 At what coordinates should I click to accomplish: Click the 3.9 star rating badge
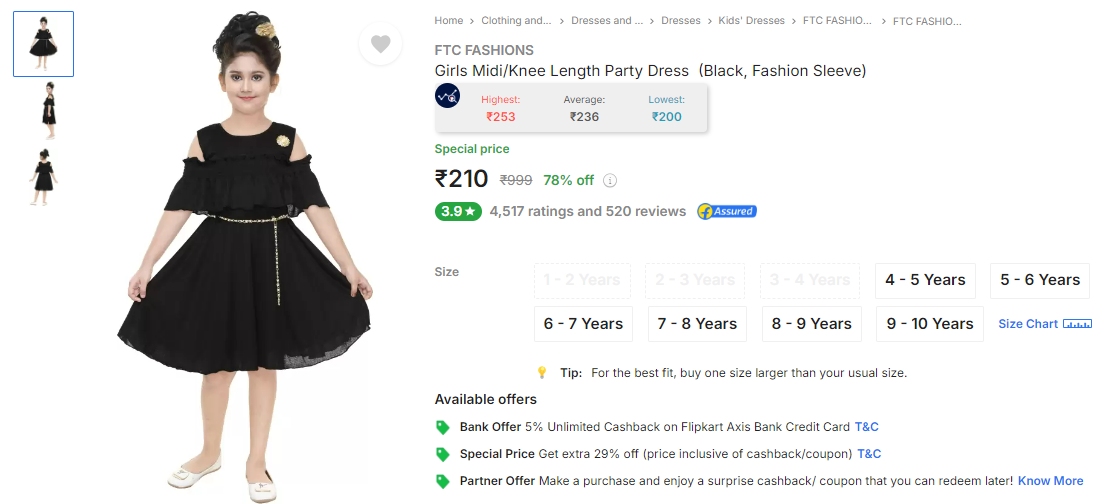click(458, 211)
